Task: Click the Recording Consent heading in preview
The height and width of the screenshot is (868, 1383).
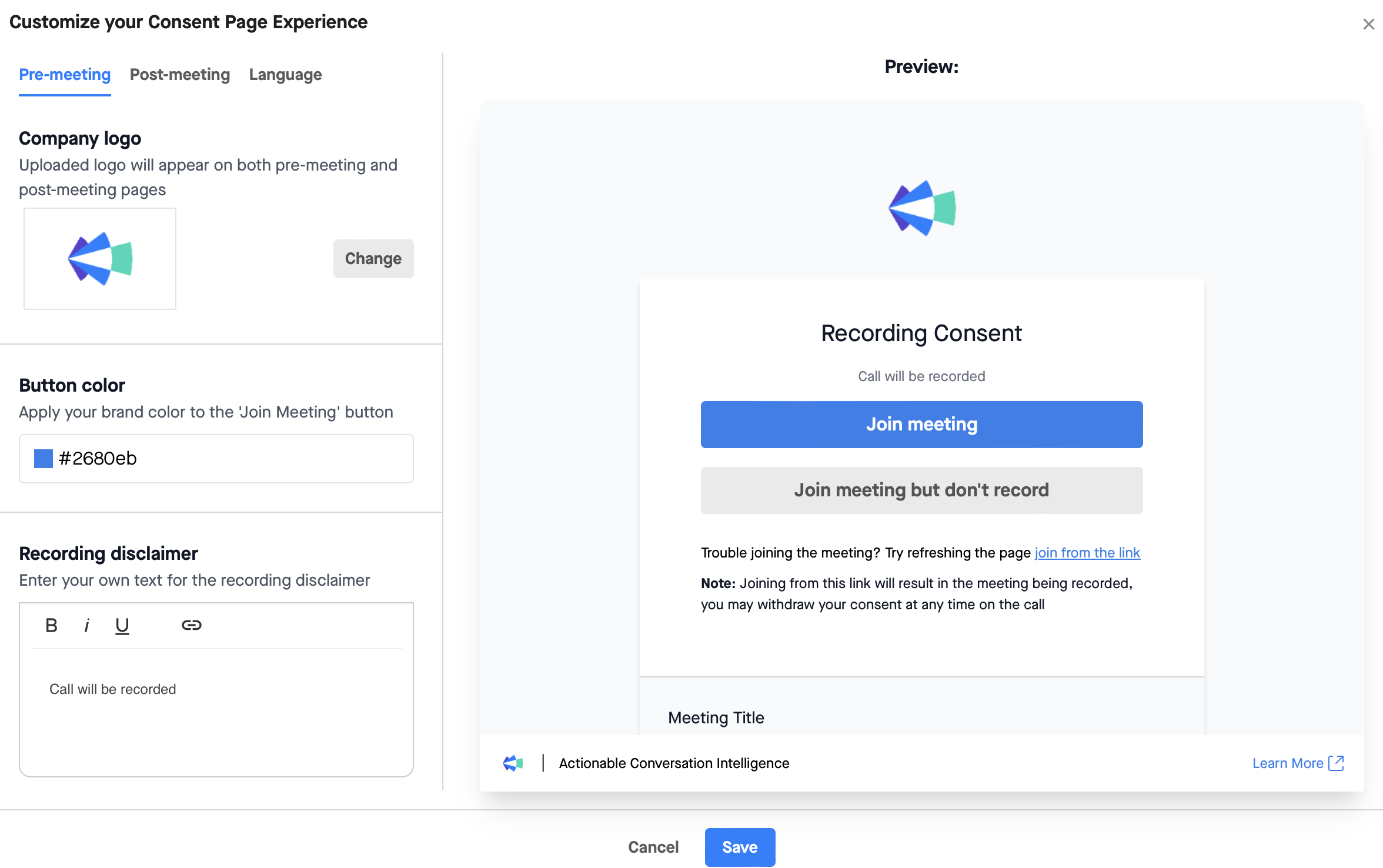Action: [921, 333]
